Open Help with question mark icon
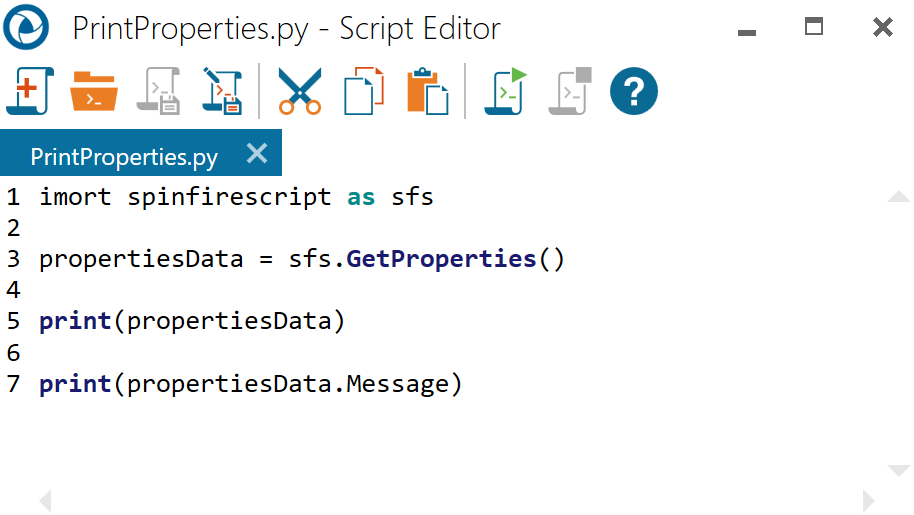The width and height of the screenshot is (914, 515). 634,93
